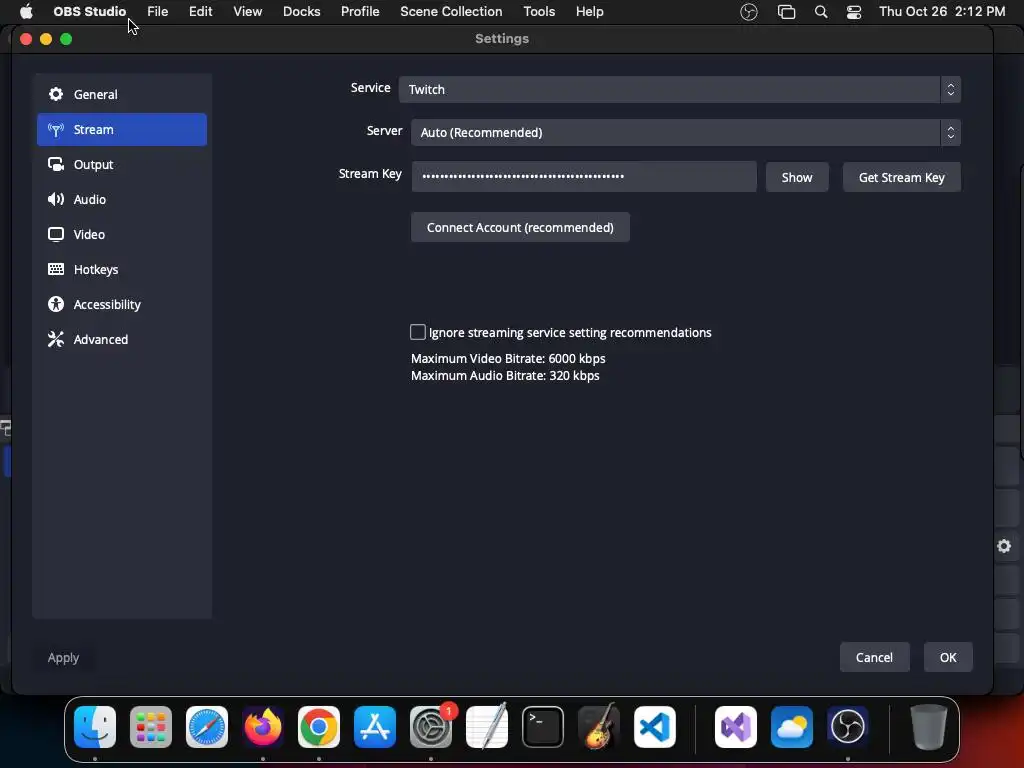The height and width of the screenshot is (768, 1024).
Task: Click Apply in the Settings window
Action: tap(63, 658)
